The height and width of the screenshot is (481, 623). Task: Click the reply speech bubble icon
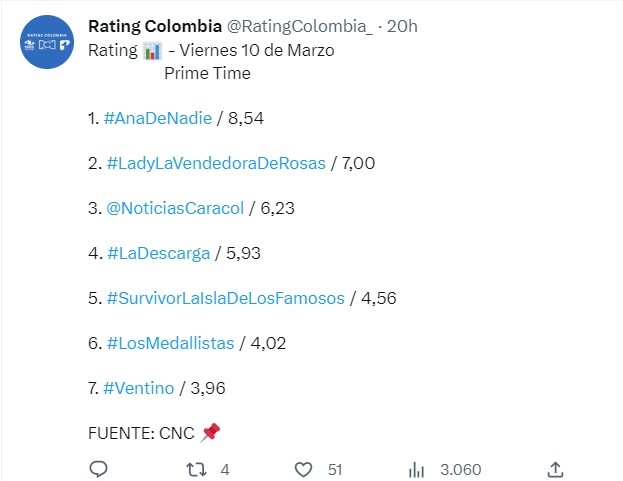(98, 468)
